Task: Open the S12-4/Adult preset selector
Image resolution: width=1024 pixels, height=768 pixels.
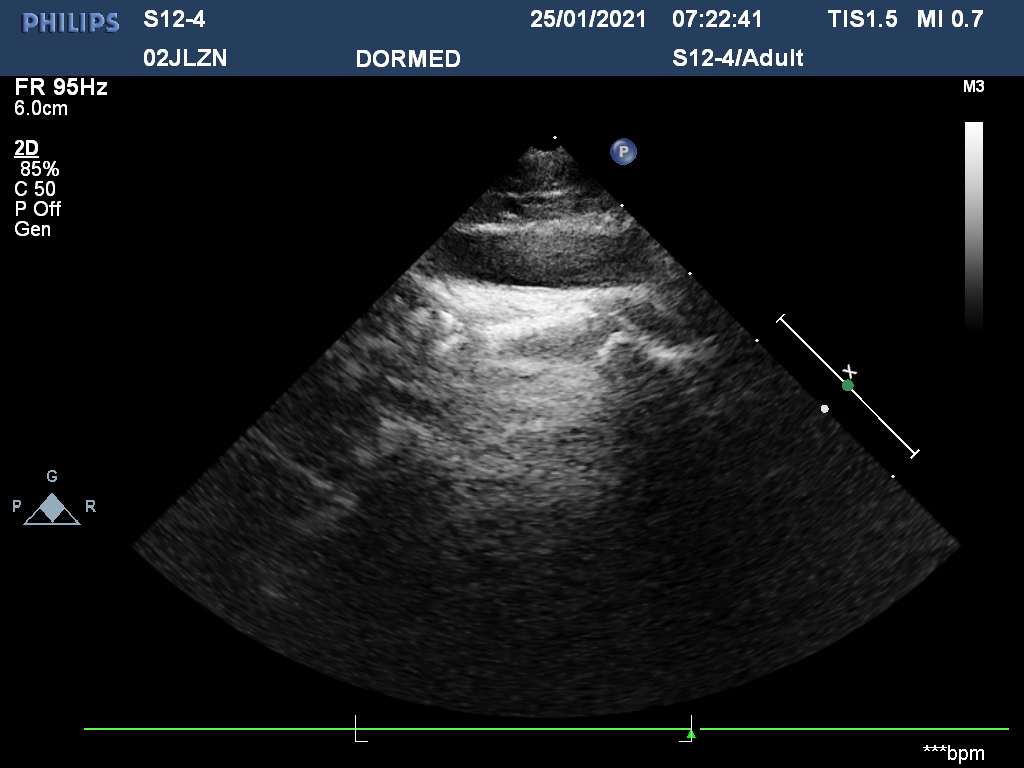Action: point(738,58)
